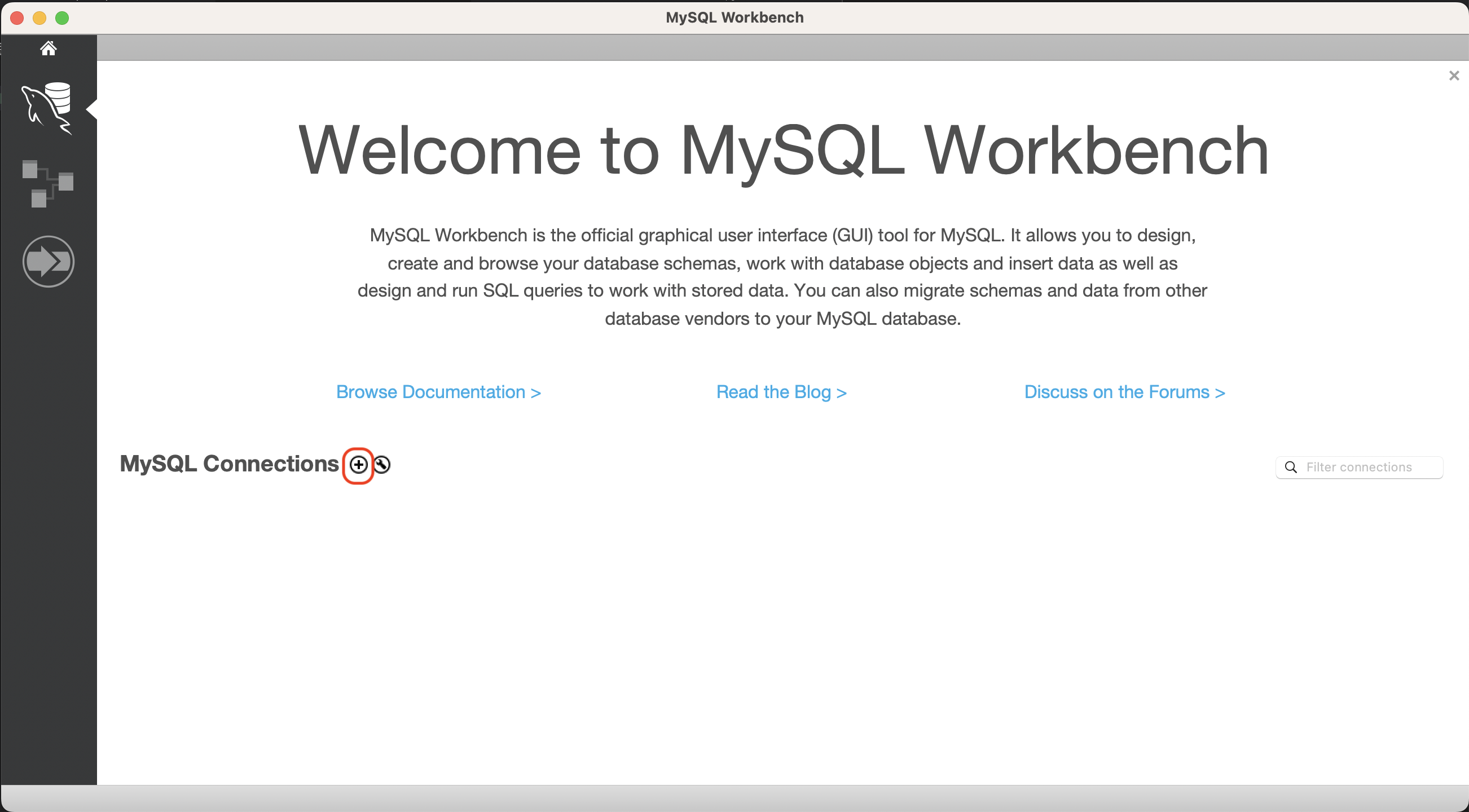Screen dimensions: 1469x812
Task: Close the window with red button
Action: point(17,18)
